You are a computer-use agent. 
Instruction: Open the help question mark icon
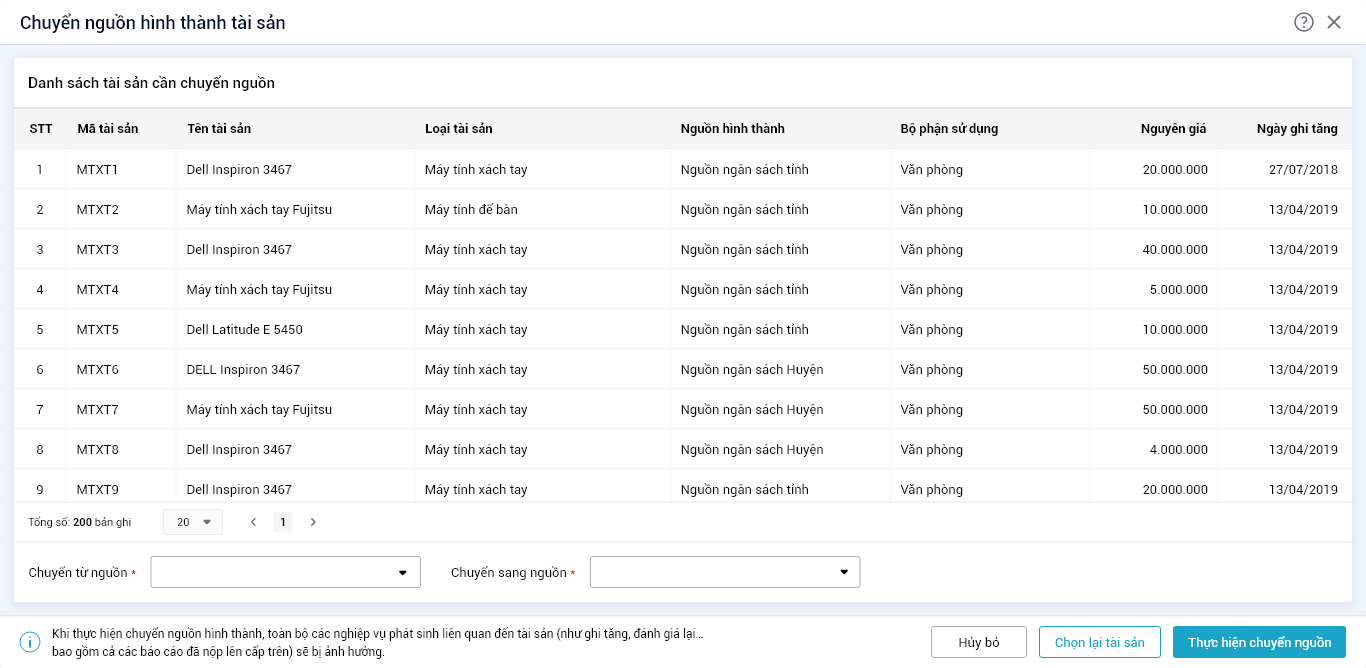pyautogui.click(x=1304, y=22)
